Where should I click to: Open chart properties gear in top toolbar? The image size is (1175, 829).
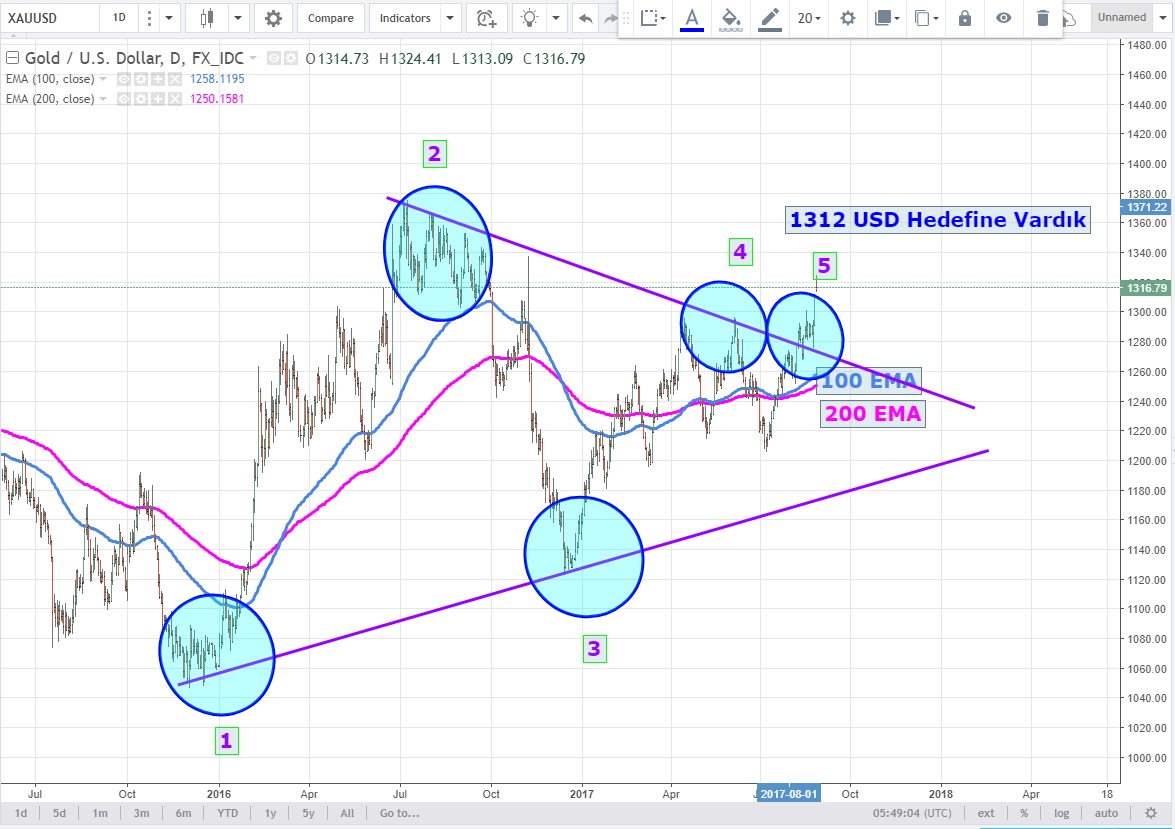click(x=273, y=18)
